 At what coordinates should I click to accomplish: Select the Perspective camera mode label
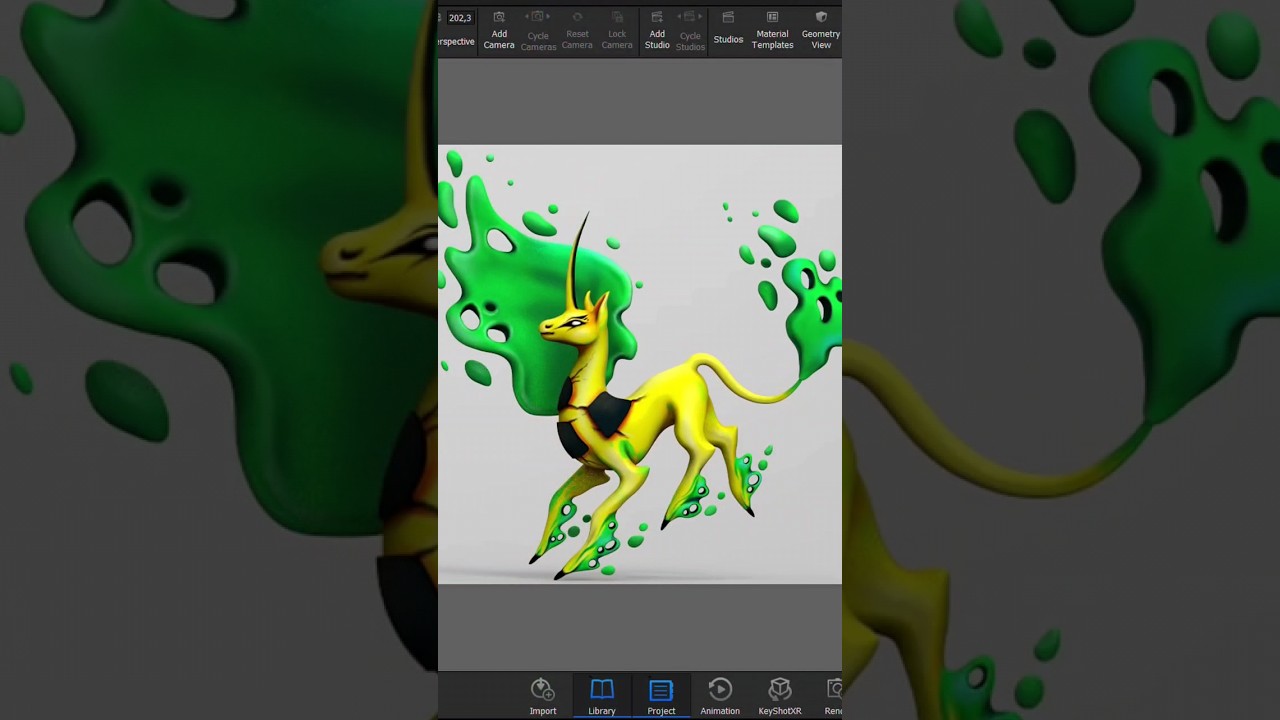(456, 41)
